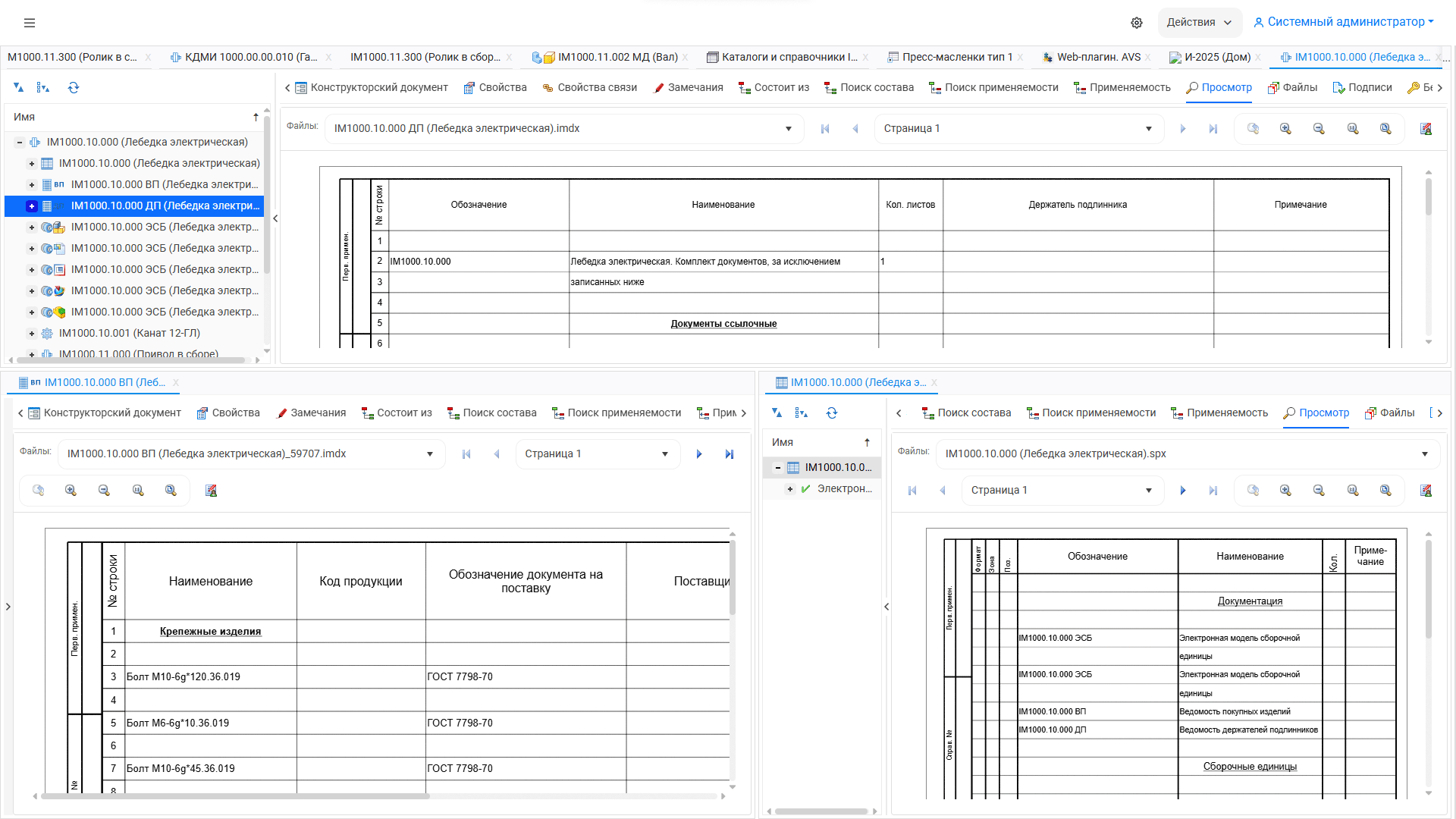Collapse IM1000.10.000 Лебедка электрическая root node
The height and width of the screenshot is (819, 1456).
coord(20,143)
